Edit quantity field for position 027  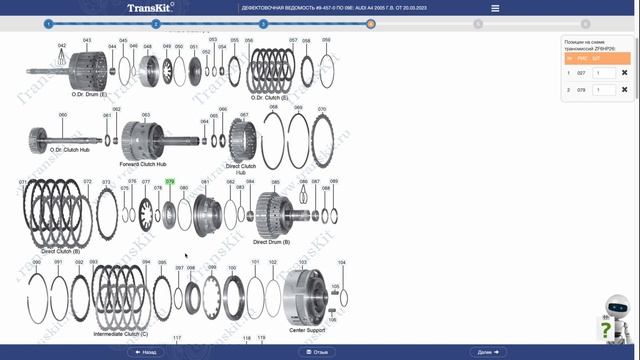coord(604,73)
